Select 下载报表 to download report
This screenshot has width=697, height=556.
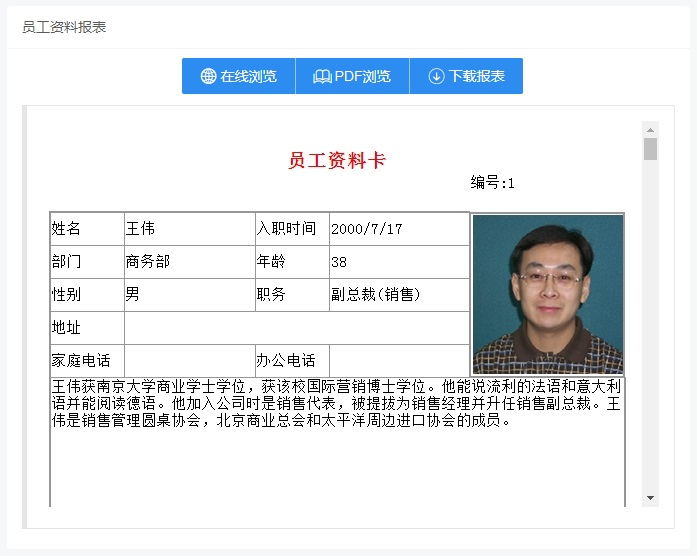coord(466,76)
